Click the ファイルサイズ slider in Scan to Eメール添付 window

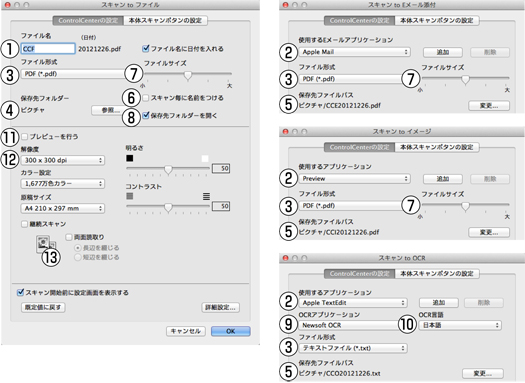[465, 79]
